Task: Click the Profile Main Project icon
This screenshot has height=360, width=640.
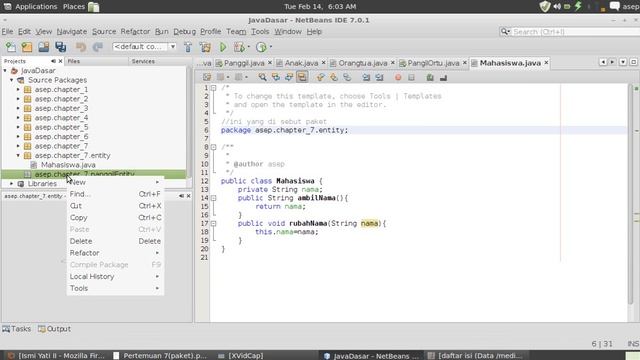Action: coord(261,47)
